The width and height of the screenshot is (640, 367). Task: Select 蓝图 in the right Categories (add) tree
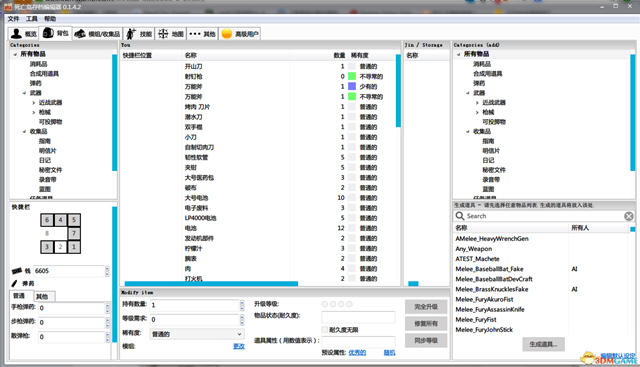(488, 189)
